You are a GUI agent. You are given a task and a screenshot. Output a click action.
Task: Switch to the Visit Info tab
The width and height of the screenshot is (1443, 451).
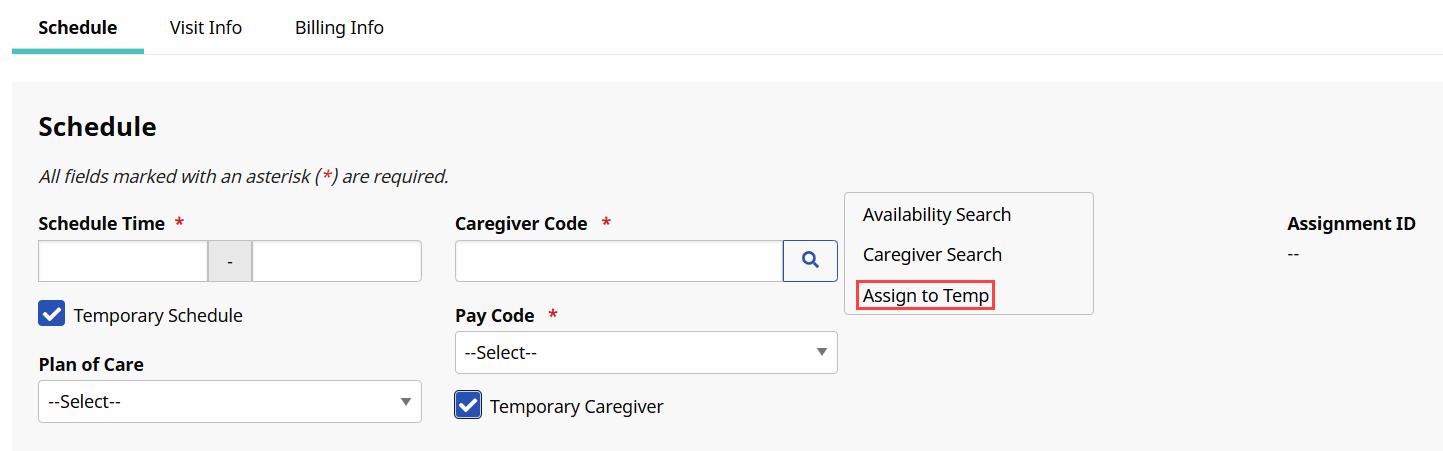(x=206, y=28)
